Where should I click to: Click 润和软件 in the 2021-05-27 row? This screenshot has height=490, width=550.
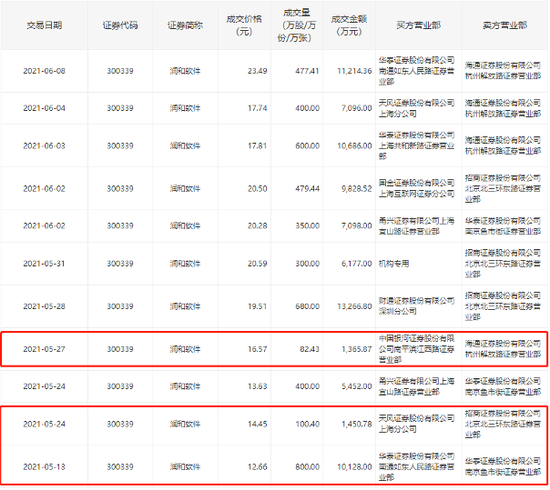185,349
